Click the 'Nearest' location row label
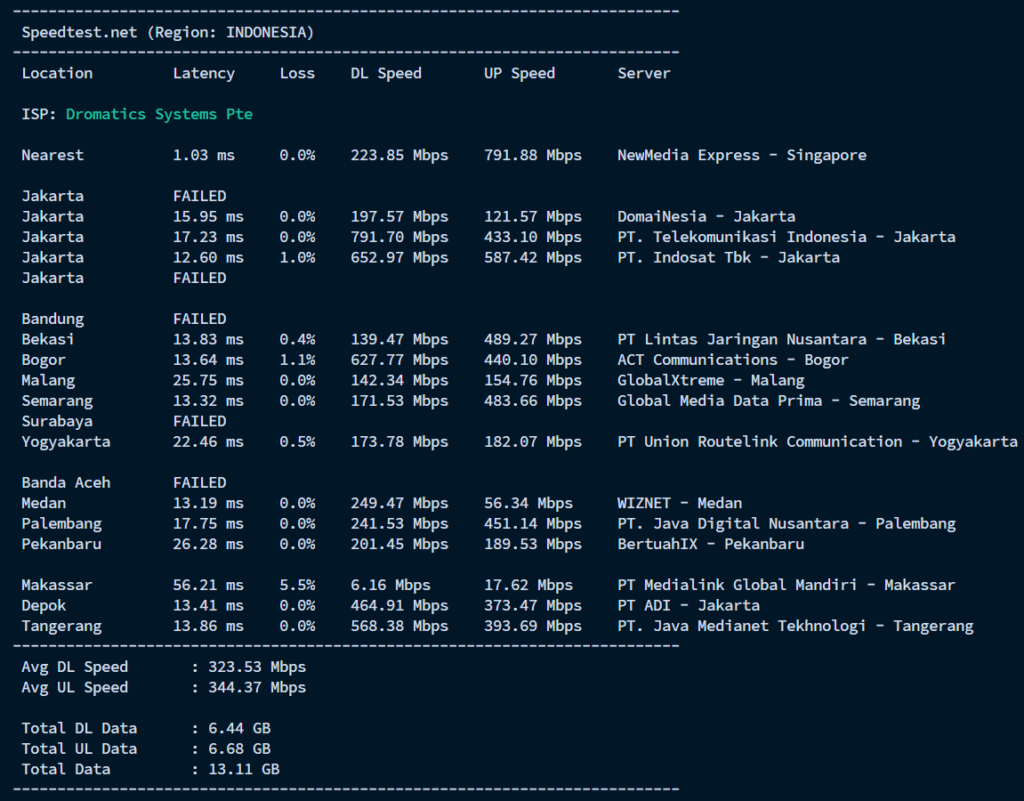1024x801 pixels. (x=53, y=155)
